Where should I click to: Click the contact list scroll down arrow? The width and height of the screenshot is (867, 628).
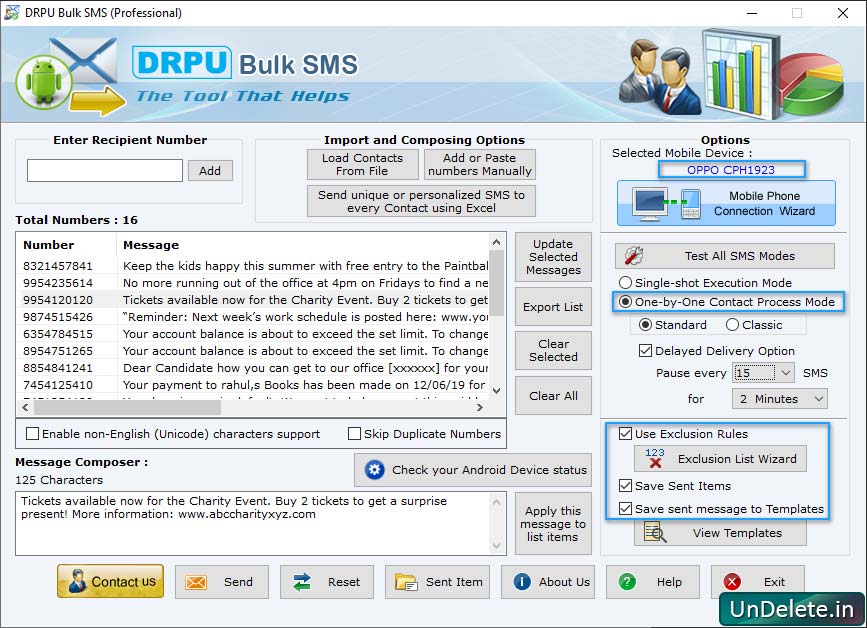[497, 391]
